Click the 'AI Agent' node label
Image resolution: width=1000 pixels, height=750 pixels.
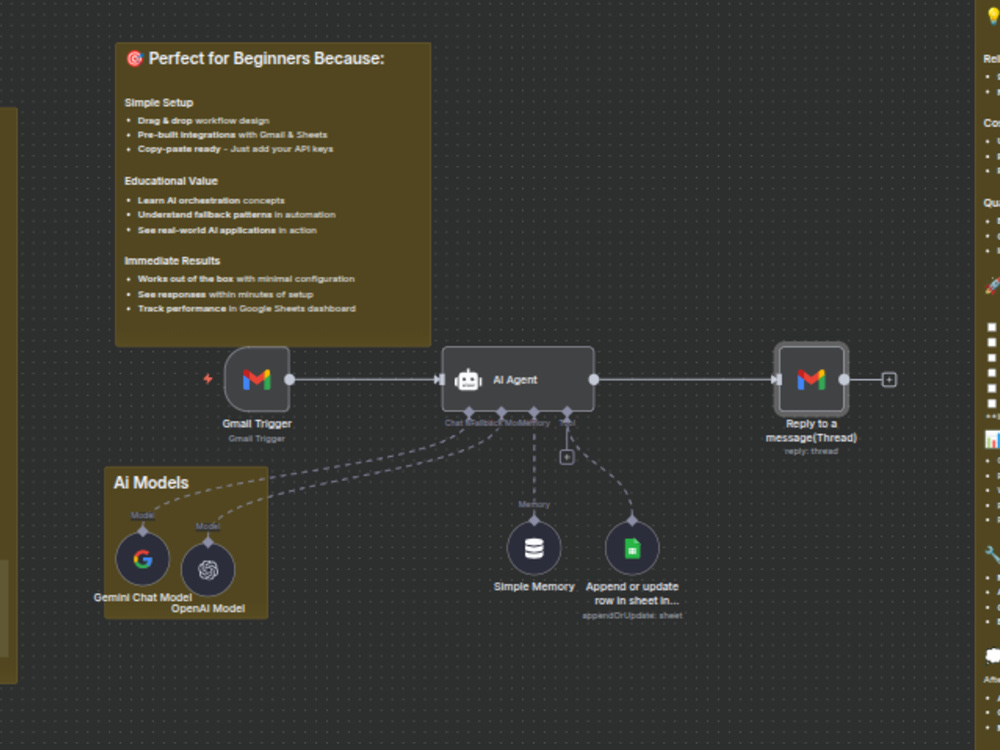coord(515,380)
